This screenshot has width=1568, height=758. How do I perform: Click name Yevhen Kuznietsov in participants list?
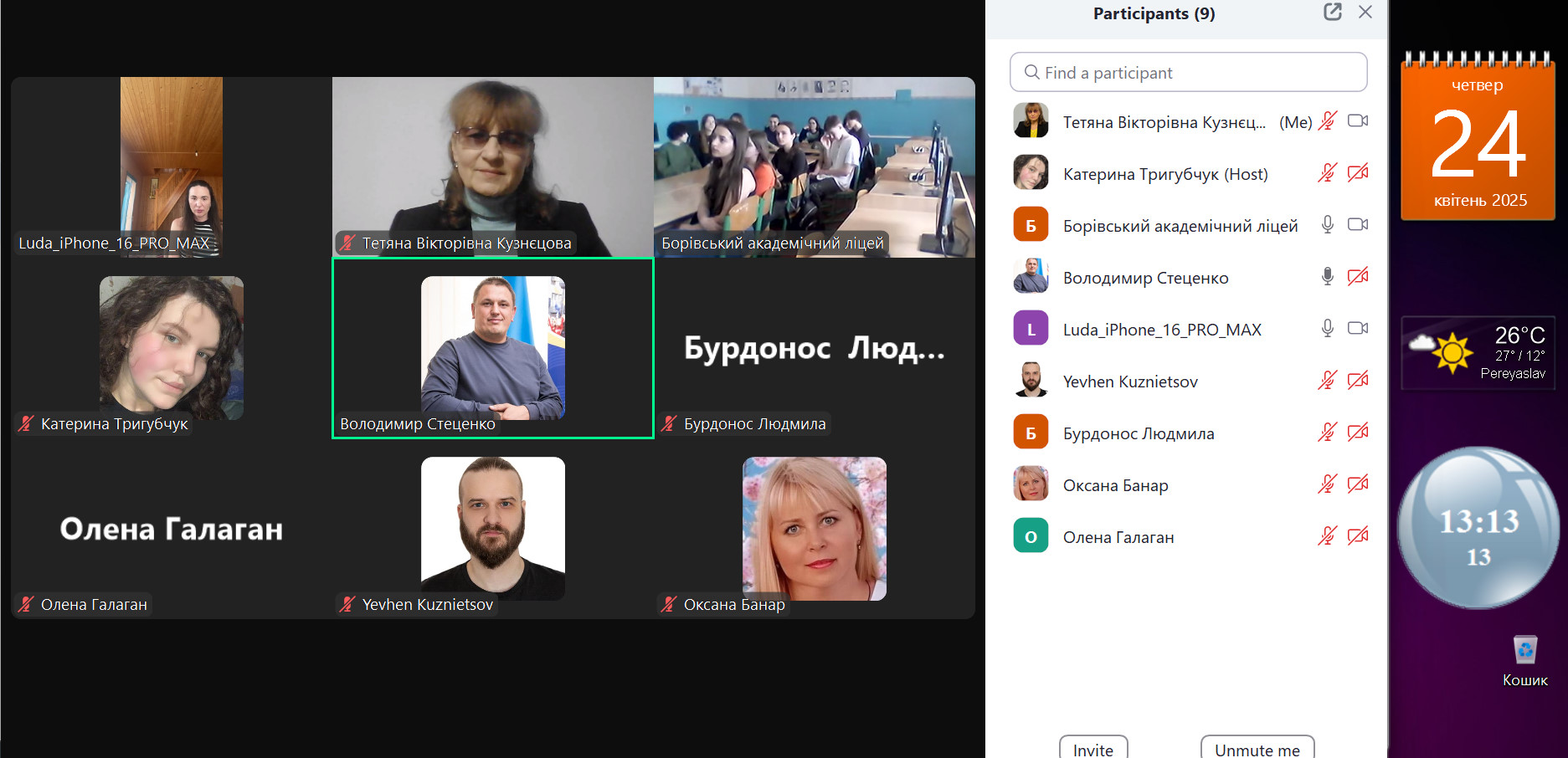[x=1130, y=382]
